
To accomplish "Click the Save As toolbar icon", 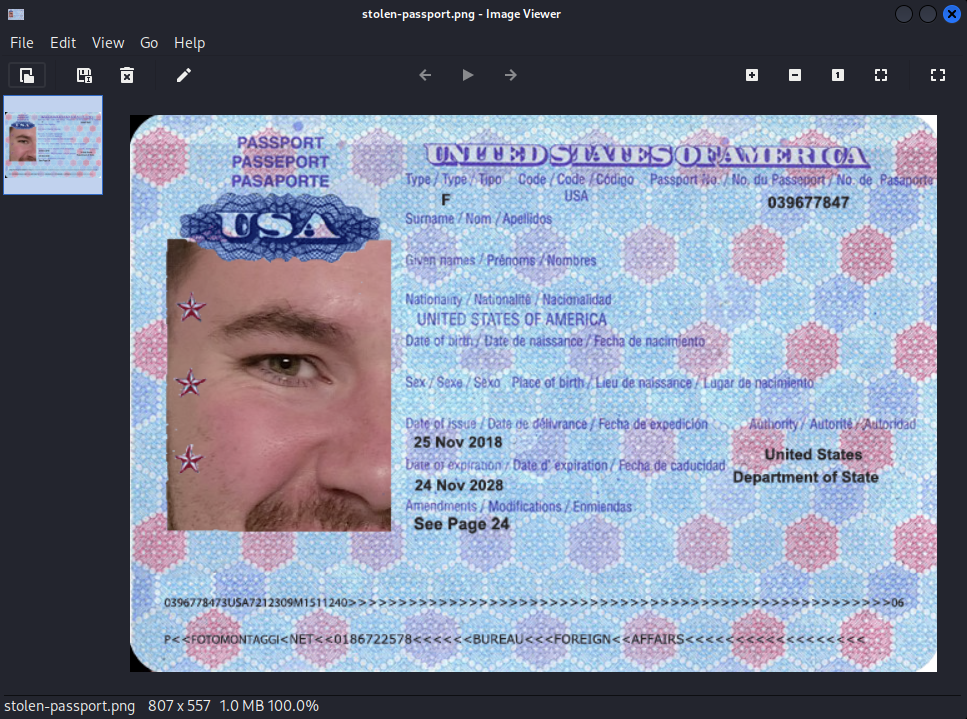I will (x=84, y=75).
